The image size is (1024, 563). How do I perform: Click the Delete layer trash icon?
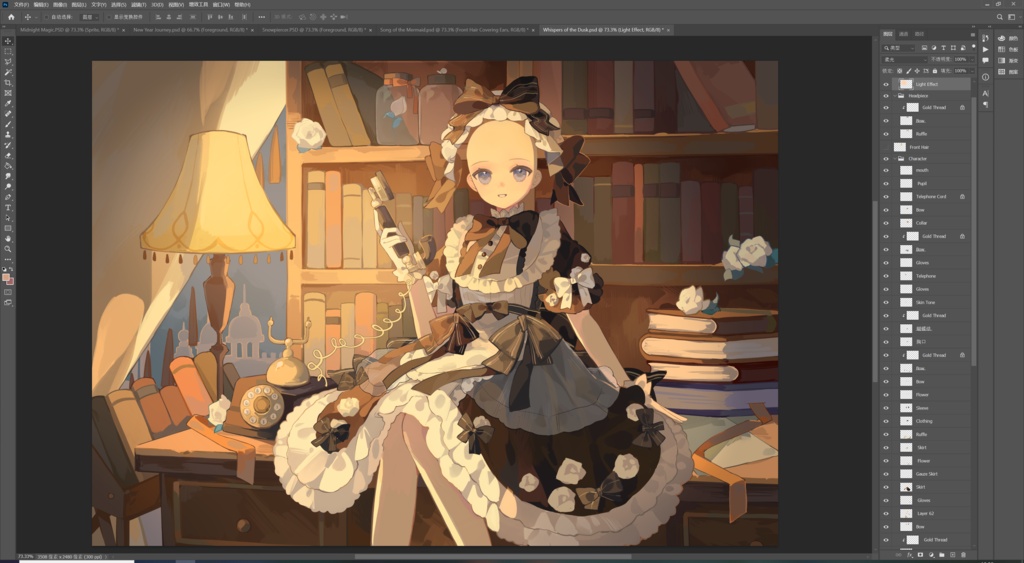(963, 555)
